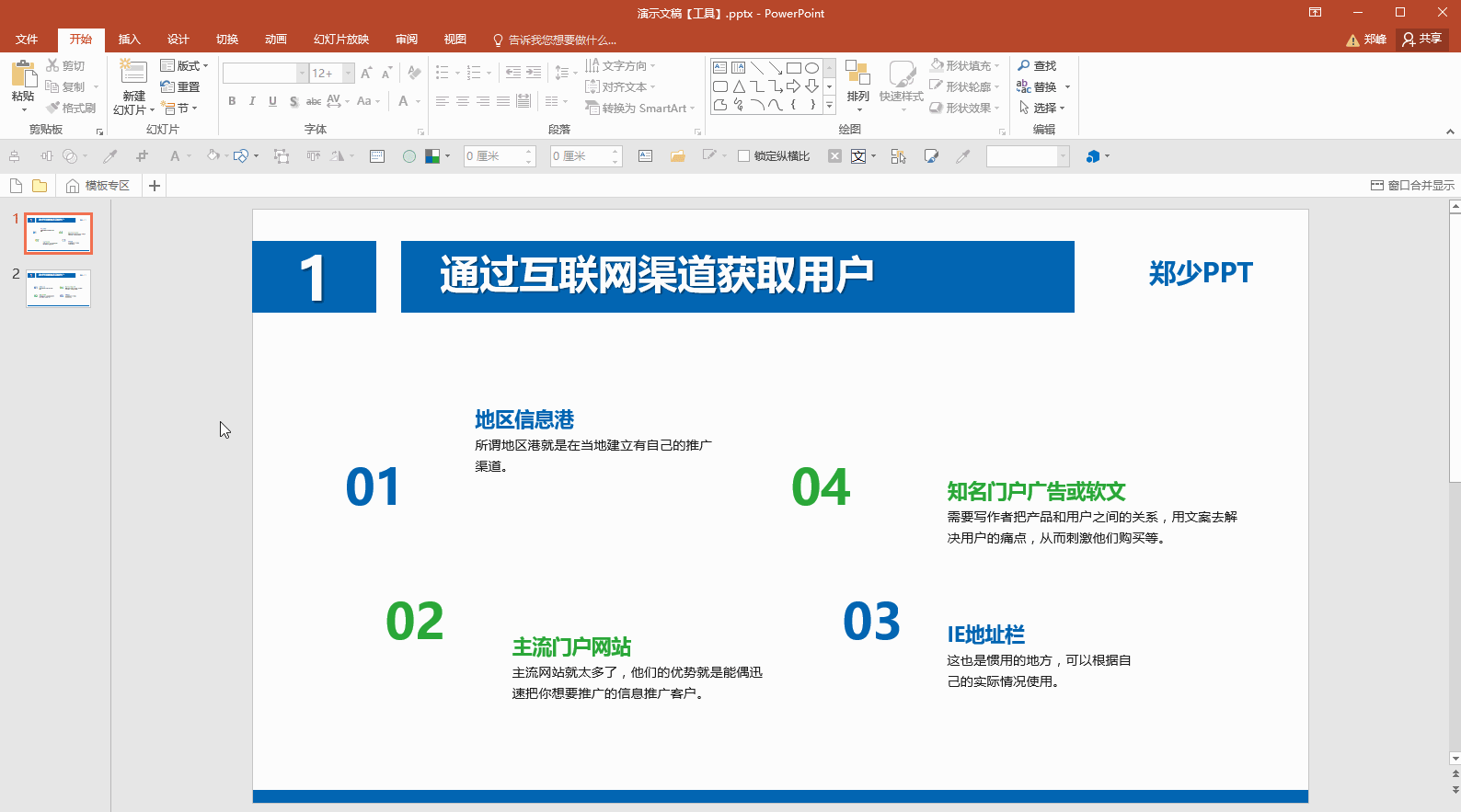
Task: Click the 查找 (Find) magnifier
Action: pyautogui.click(x=1037, y=65)
